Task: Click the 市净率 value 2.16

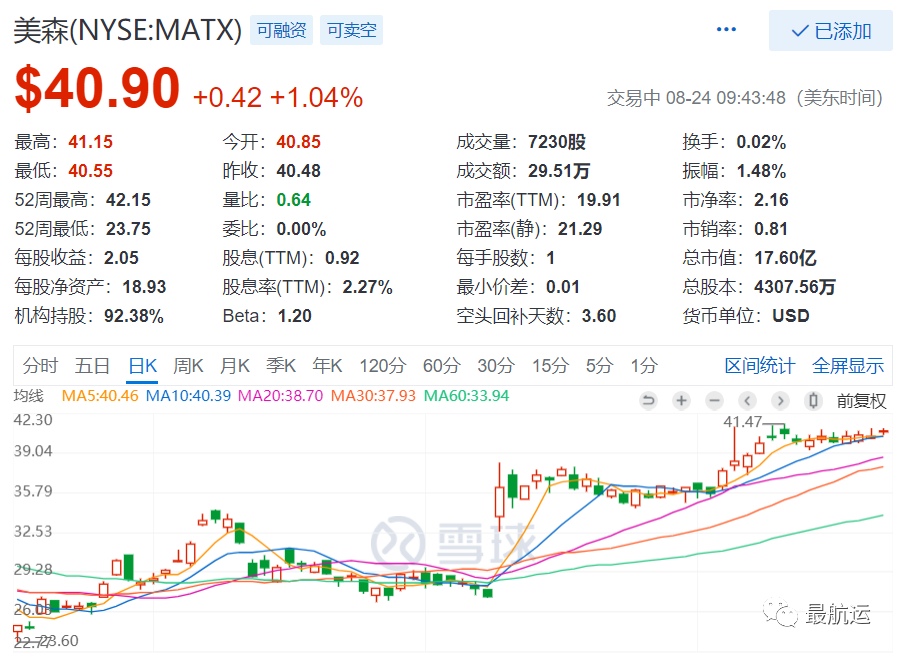Action: tap(772, 200)
